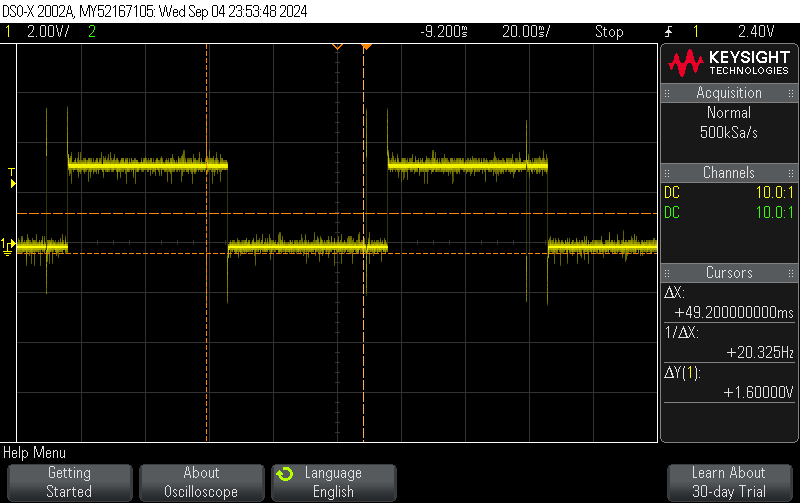
Task: Toggle the green channel 2 indicator
Action: [92, 31]
